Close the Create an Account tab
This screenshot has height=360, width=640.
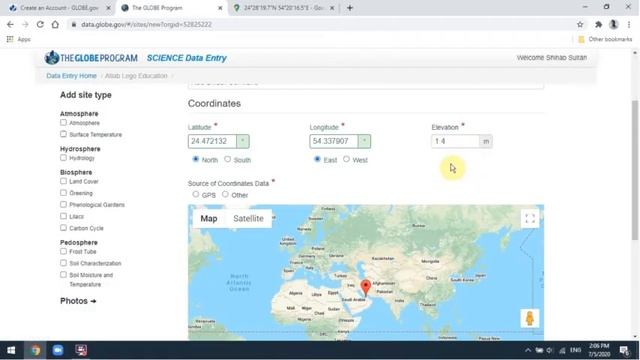click(108, 8)
